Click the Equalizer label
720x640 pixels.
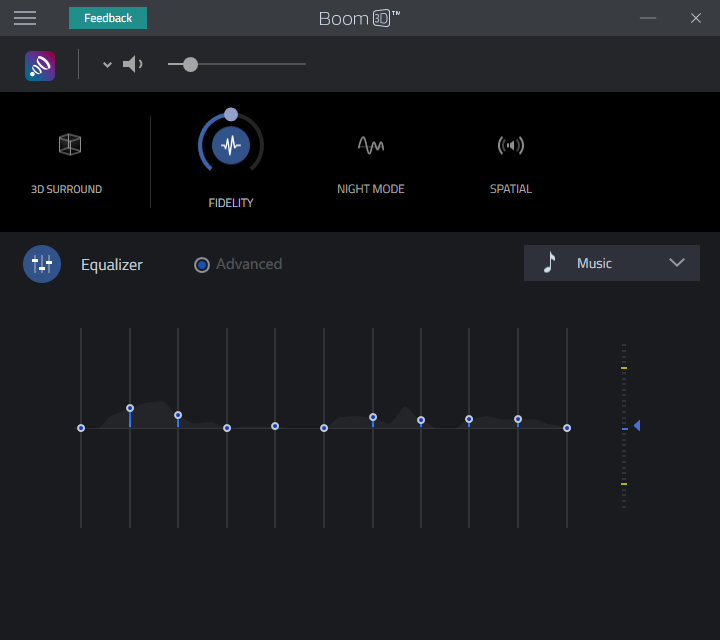point(112,265)
